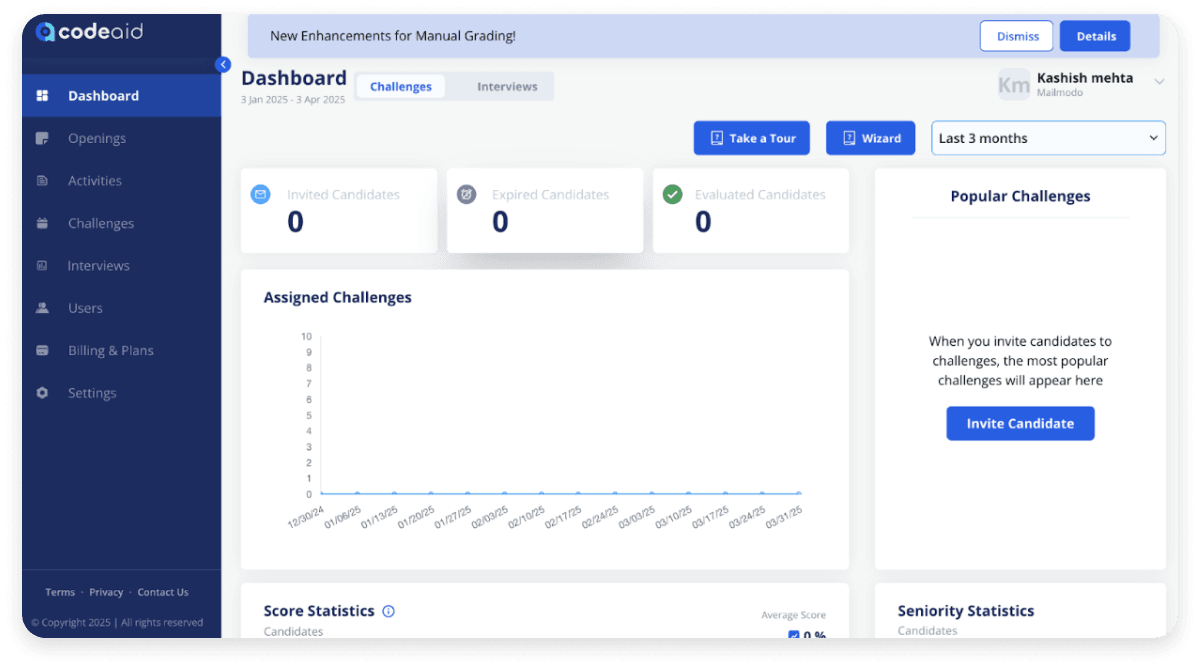
Task: Open the Openings menu item
Action: click(121, 138)
